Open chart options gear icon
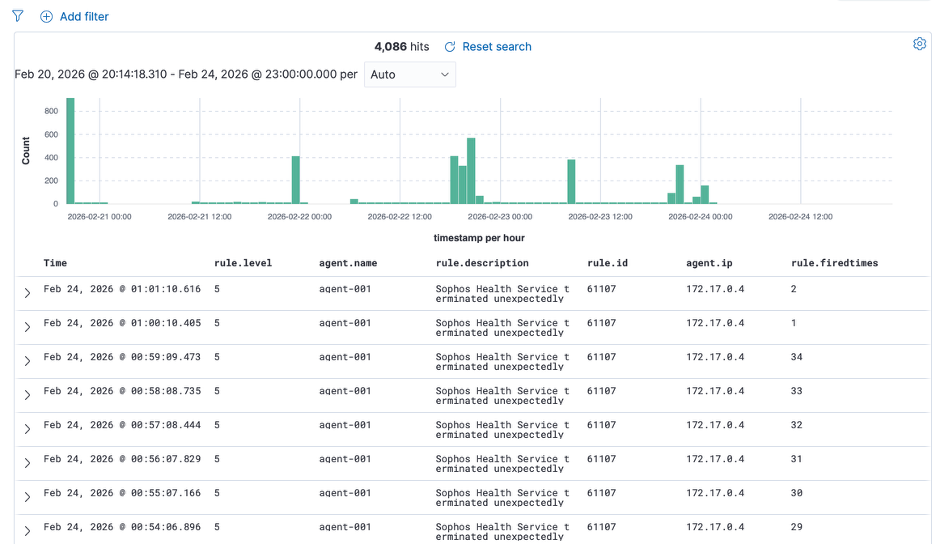Screen dimensions: 936x544 pyautogui.click(x=919, y=44)
